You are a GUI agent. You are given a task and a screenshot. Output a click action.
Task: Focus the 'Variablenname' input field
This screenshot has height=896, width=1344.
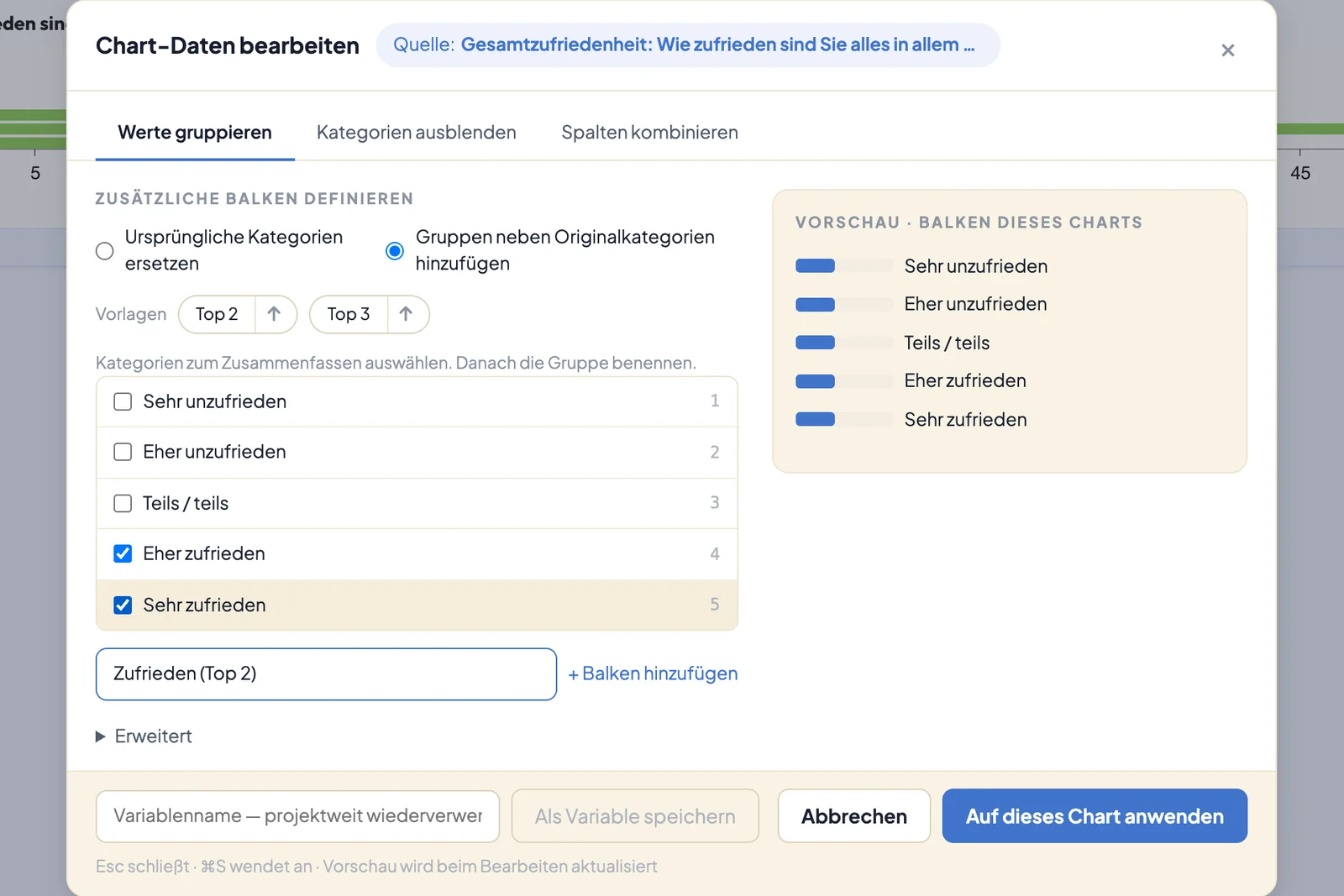click(297, 816)
